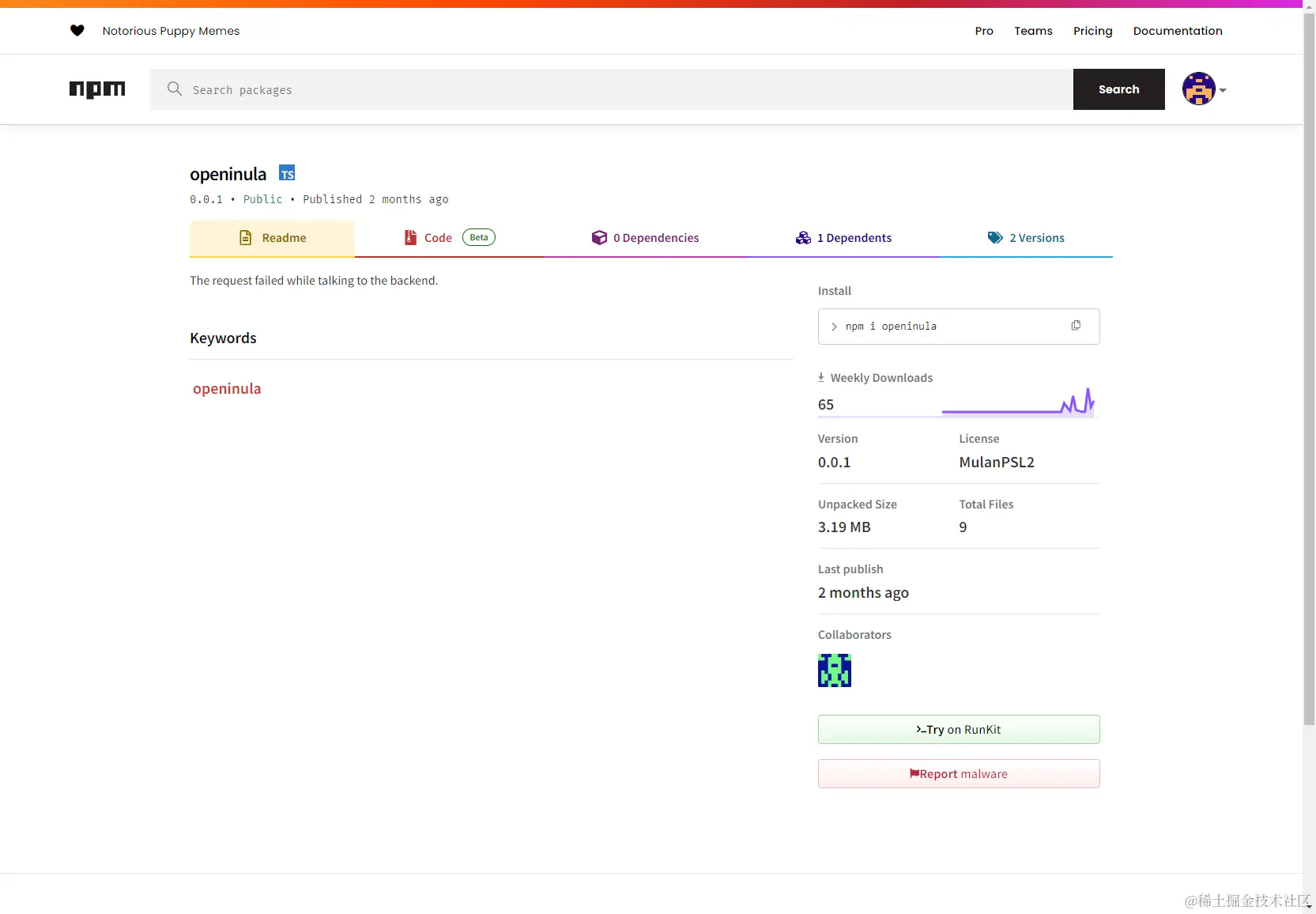
Task: Open the 2 Versions tab
Action: [x=1026, y=238]
